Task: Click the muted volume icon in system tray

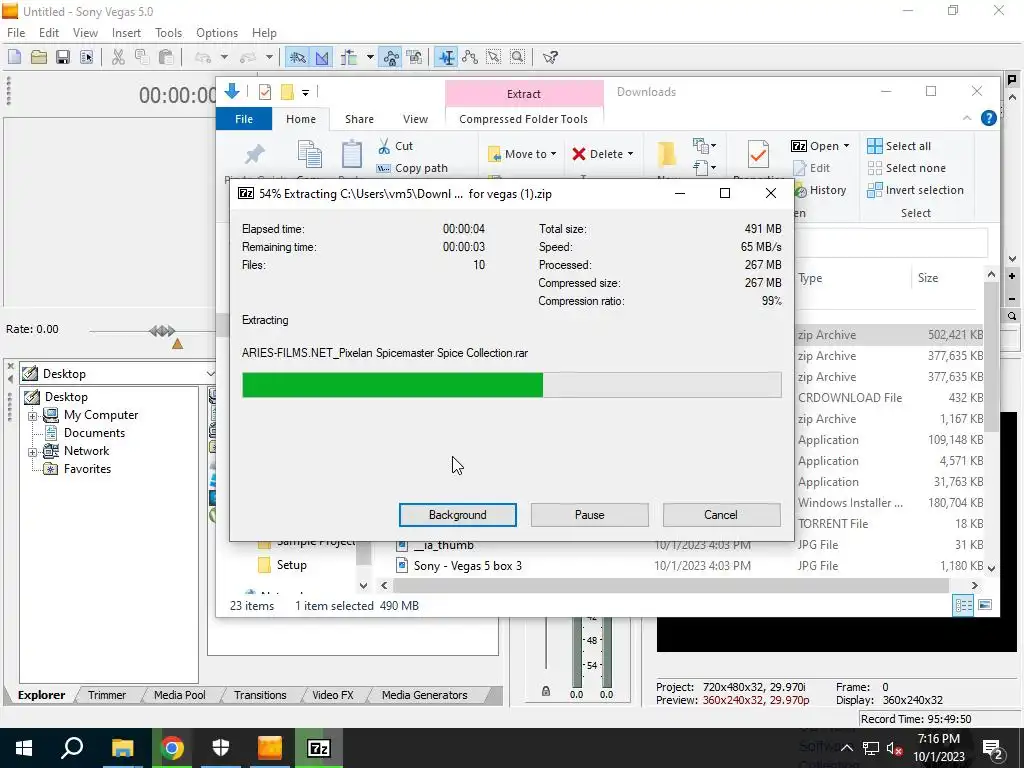Action: [x=895, y=748]
